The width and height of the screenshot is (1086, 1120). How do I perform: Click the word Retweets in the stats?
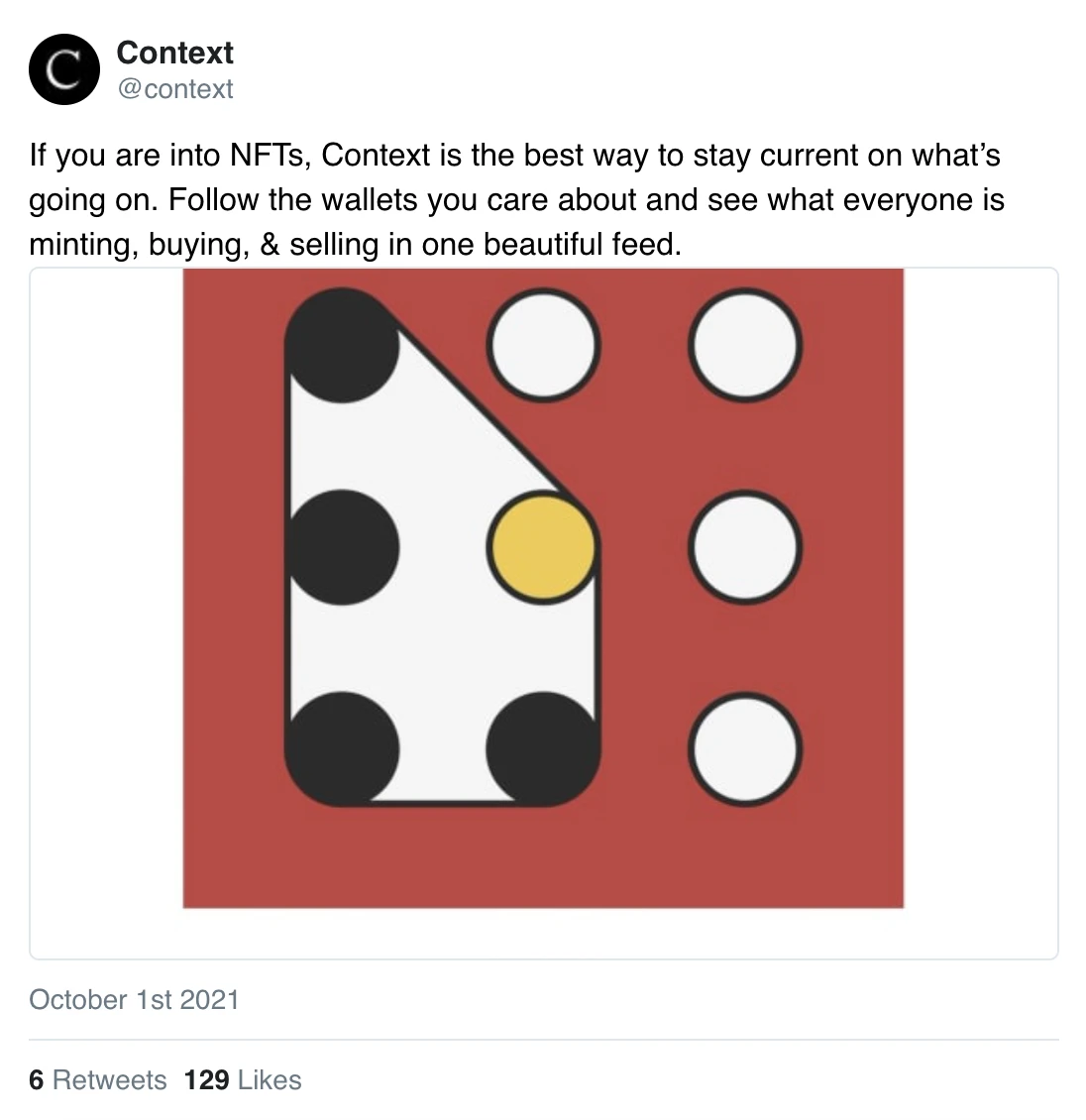tap(109, 1080)
